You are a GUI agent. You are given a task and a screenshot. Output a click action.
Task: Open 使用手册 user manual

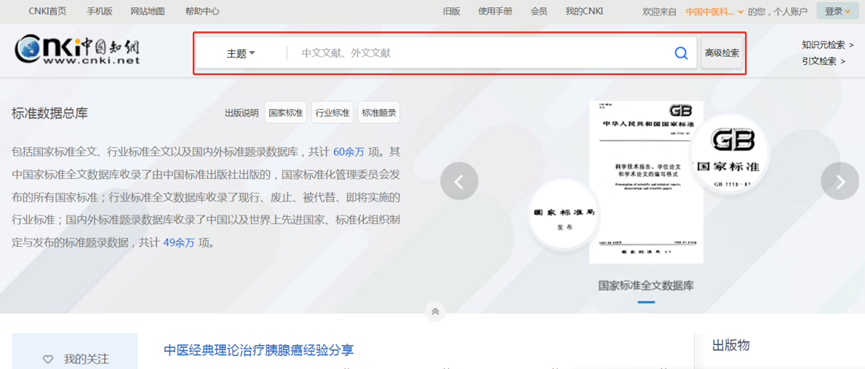[x=495, y=11]
